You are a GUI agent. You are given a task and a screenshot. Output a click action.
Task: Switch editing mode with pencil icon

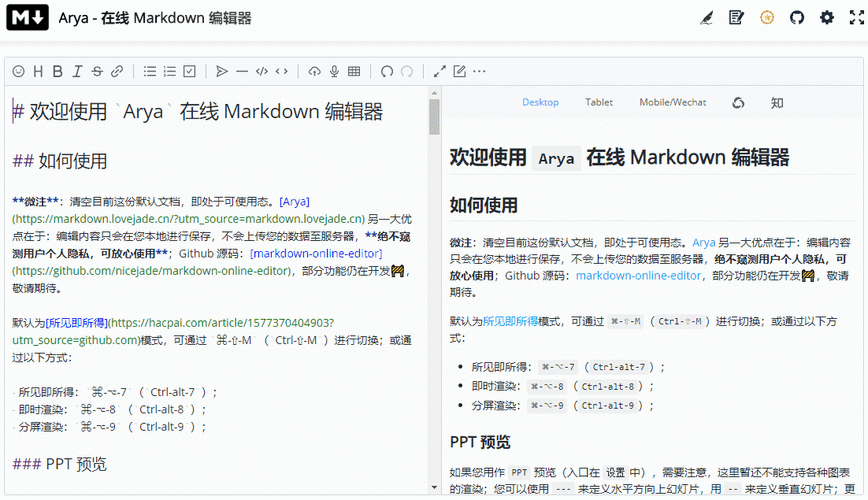(459, 71)
